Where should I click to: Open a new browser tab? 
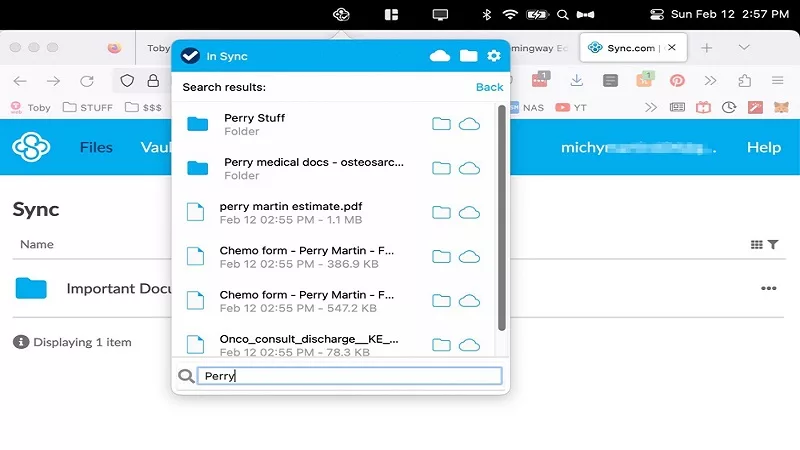pyautogui.click(x=707, y=48)
